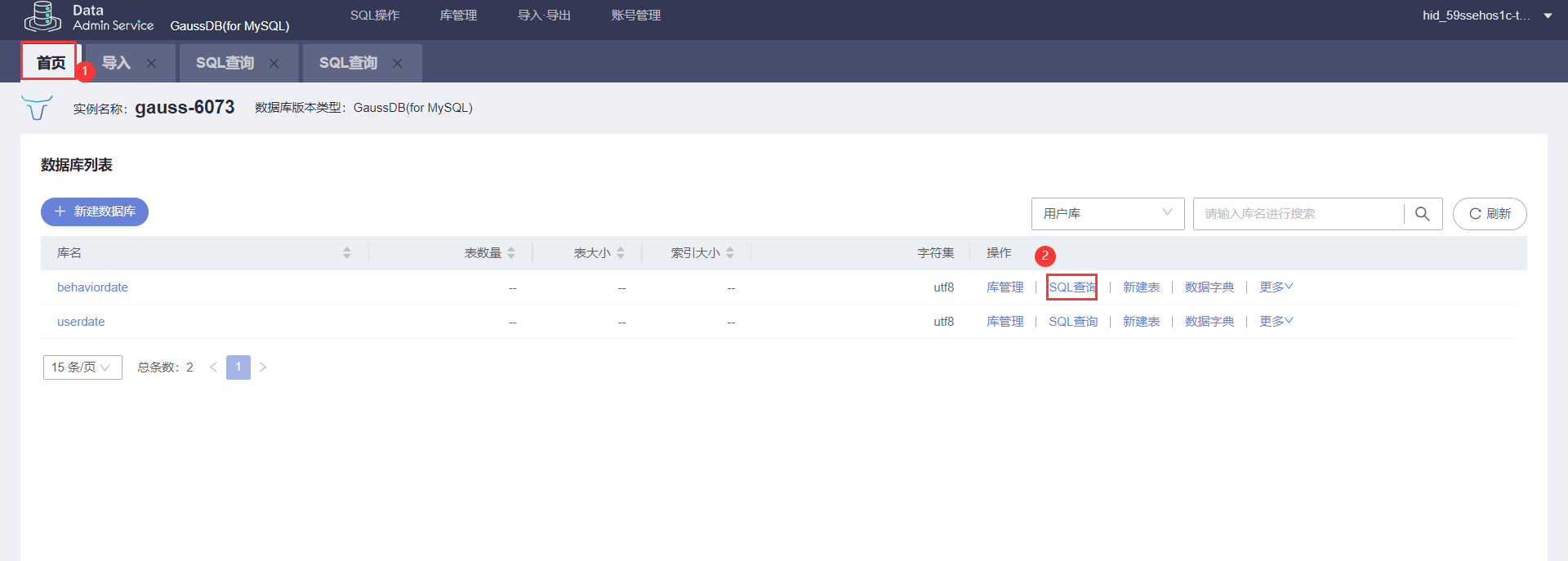The height and width of the screenshot is (561, 1568).
Task: Open the 库管理 menu
Action: pyautogui.click(x=458, y=16)
